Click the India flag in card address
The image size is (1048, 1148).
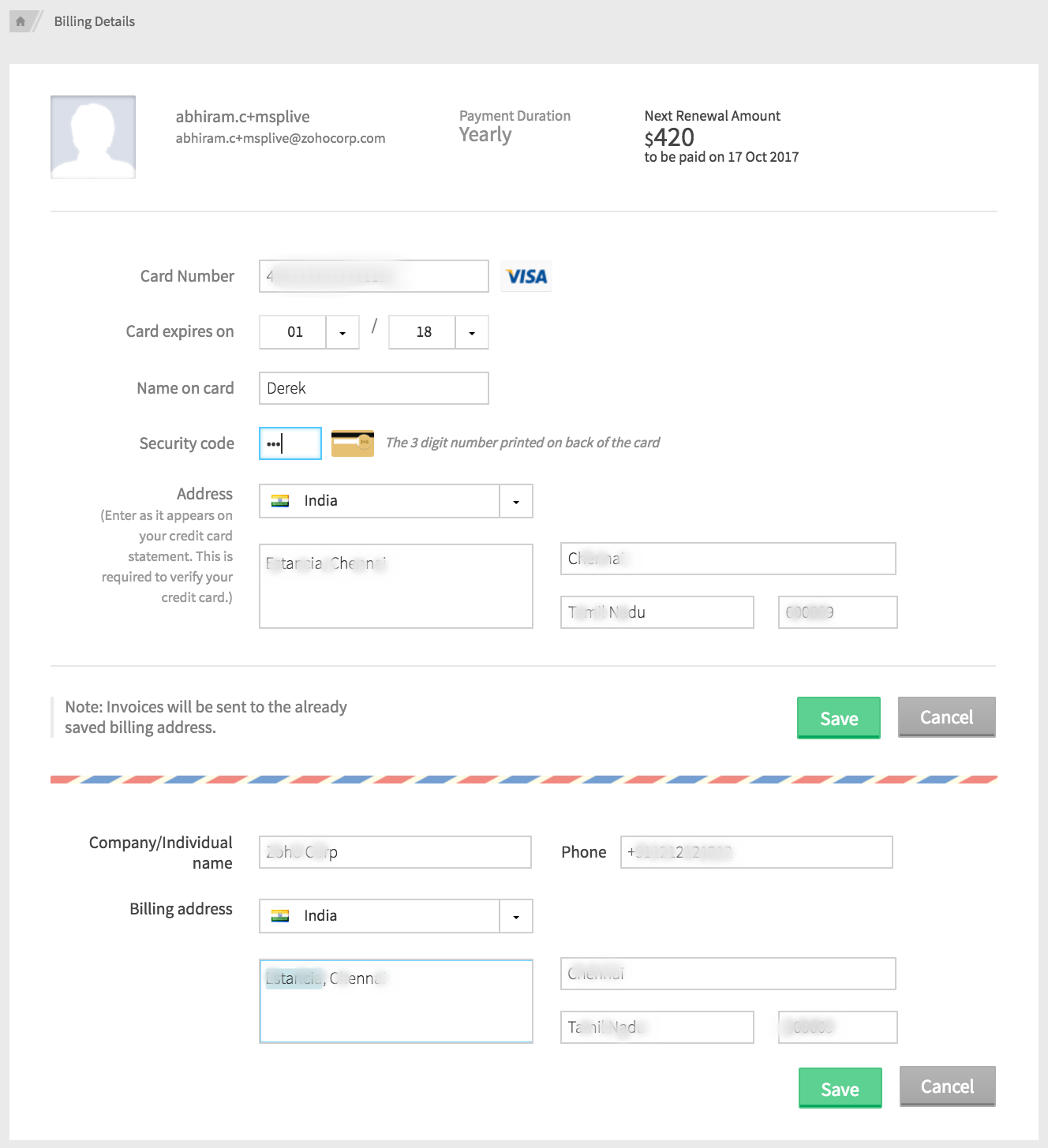pos(280,501)
